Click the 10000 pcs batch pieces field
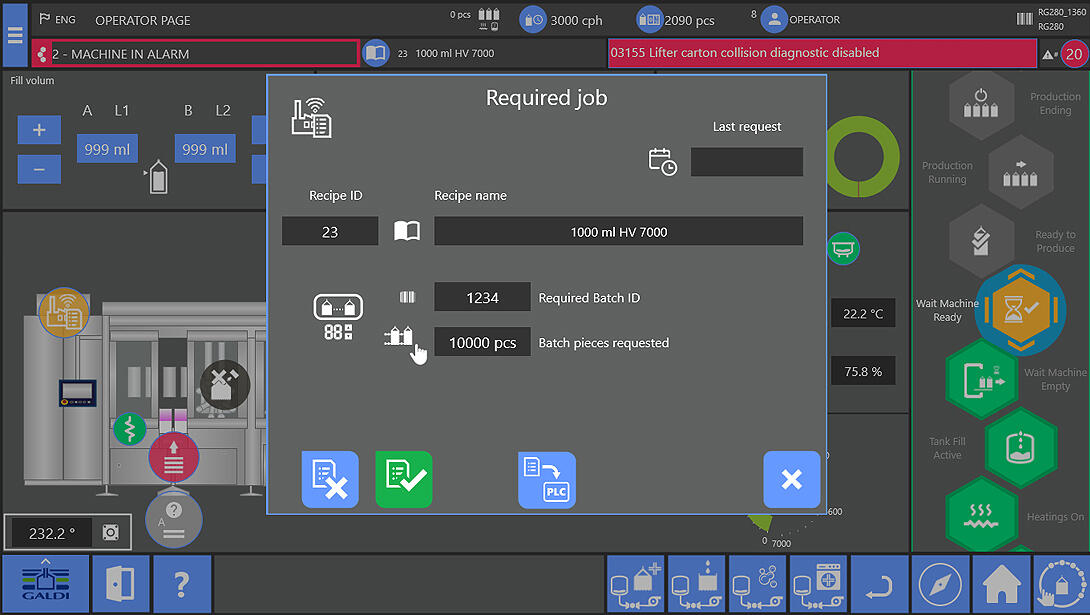Viewport: 1090px width, 615px height. 482,343
